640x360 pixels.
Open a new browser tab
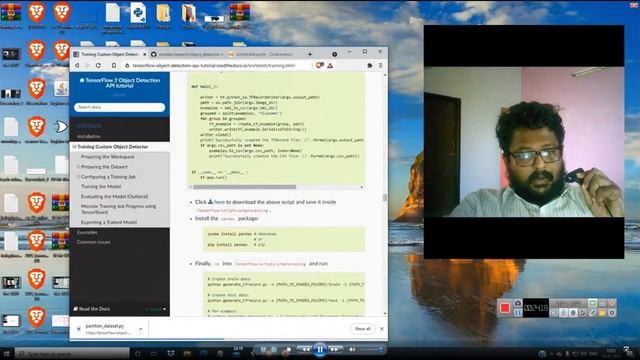point(310,54)
